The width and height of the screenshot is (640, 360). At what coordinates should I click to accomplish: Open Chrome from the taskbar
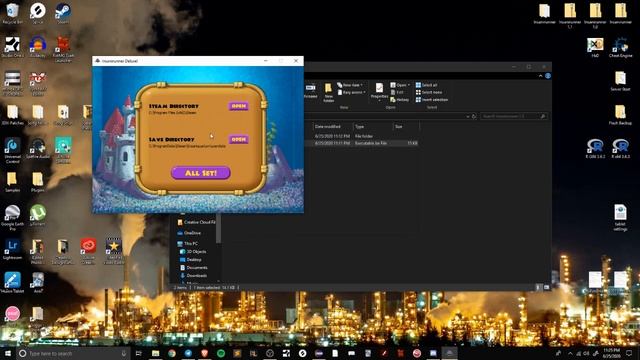(172, 353)
